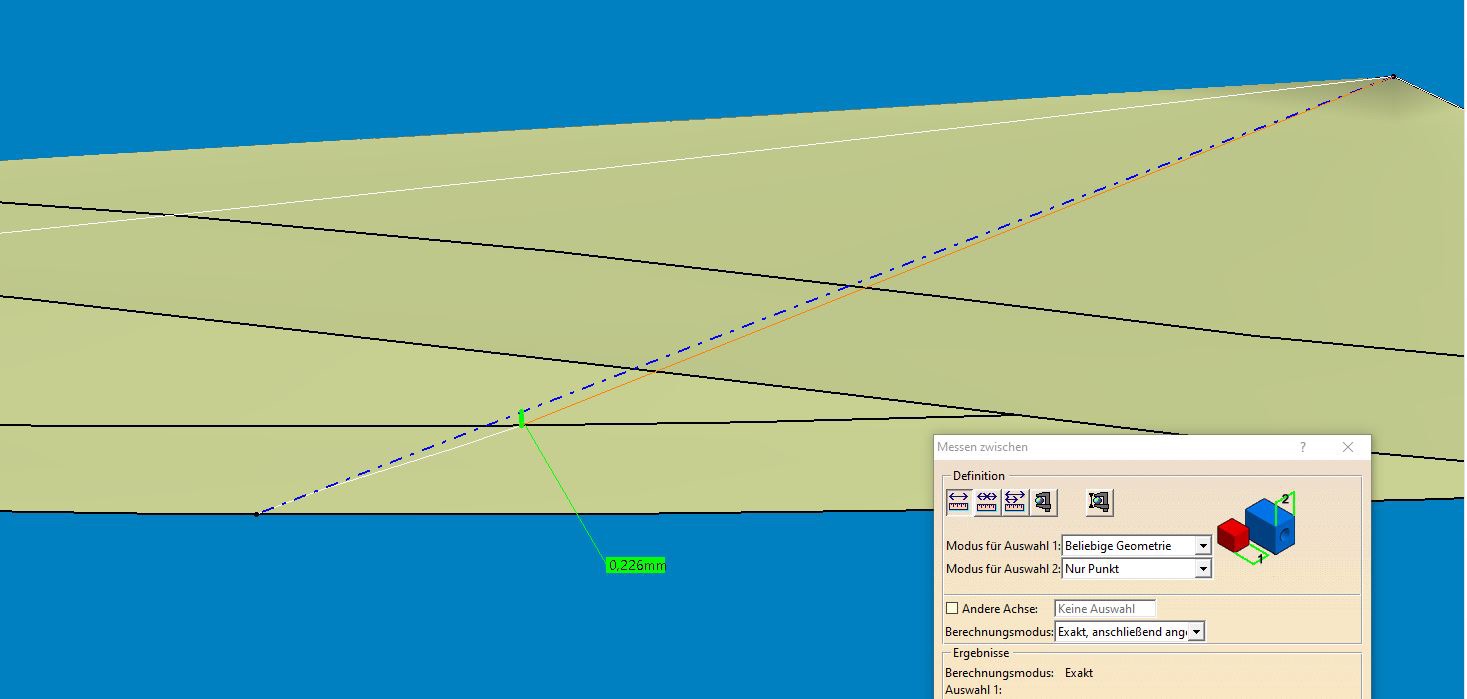Switch to chain measurement mode icon
This screenshot has height=699, width=1467.
tap(987, 501)
